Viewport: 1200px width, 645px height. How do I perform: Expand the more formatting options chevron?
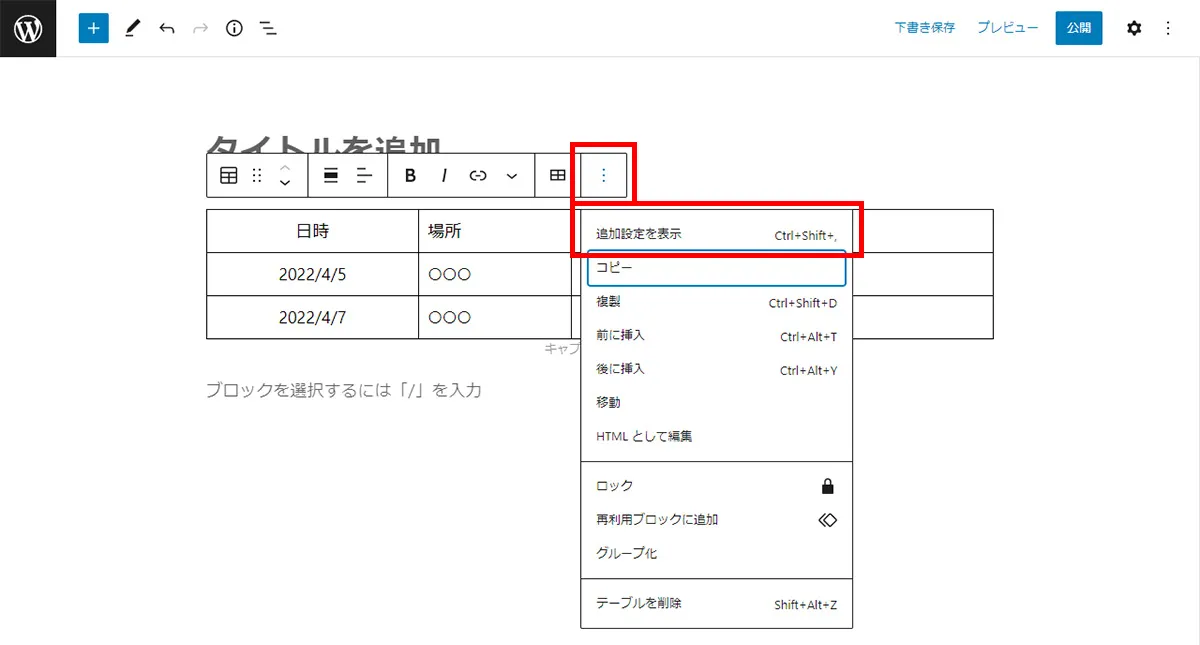pyautogui.click(x=512, y=175)
